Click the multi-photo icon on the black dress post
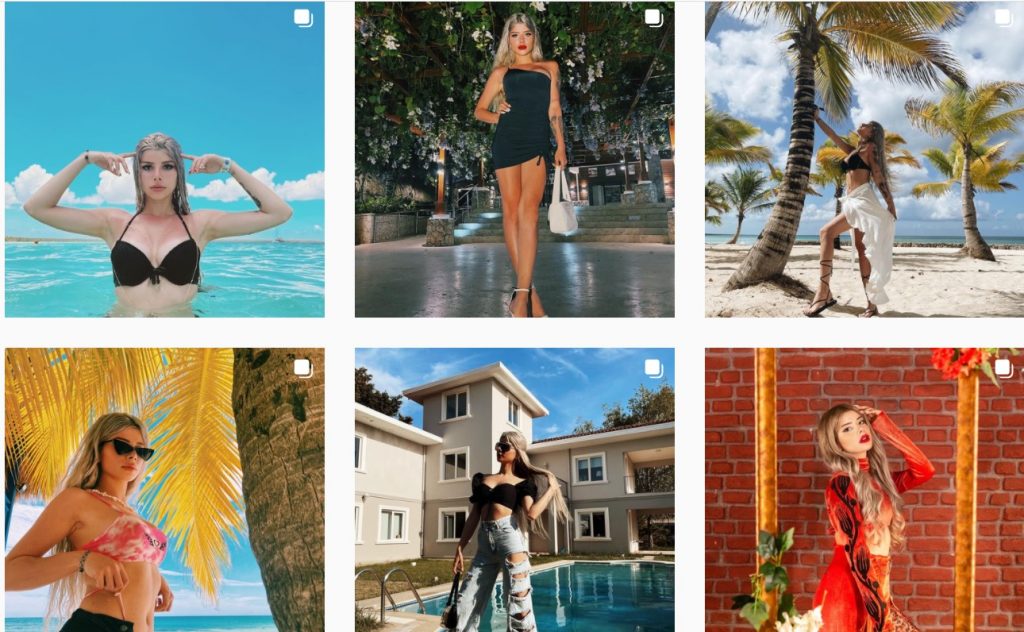The height and width of the screenshot is (632, 1024). (653, 18)
